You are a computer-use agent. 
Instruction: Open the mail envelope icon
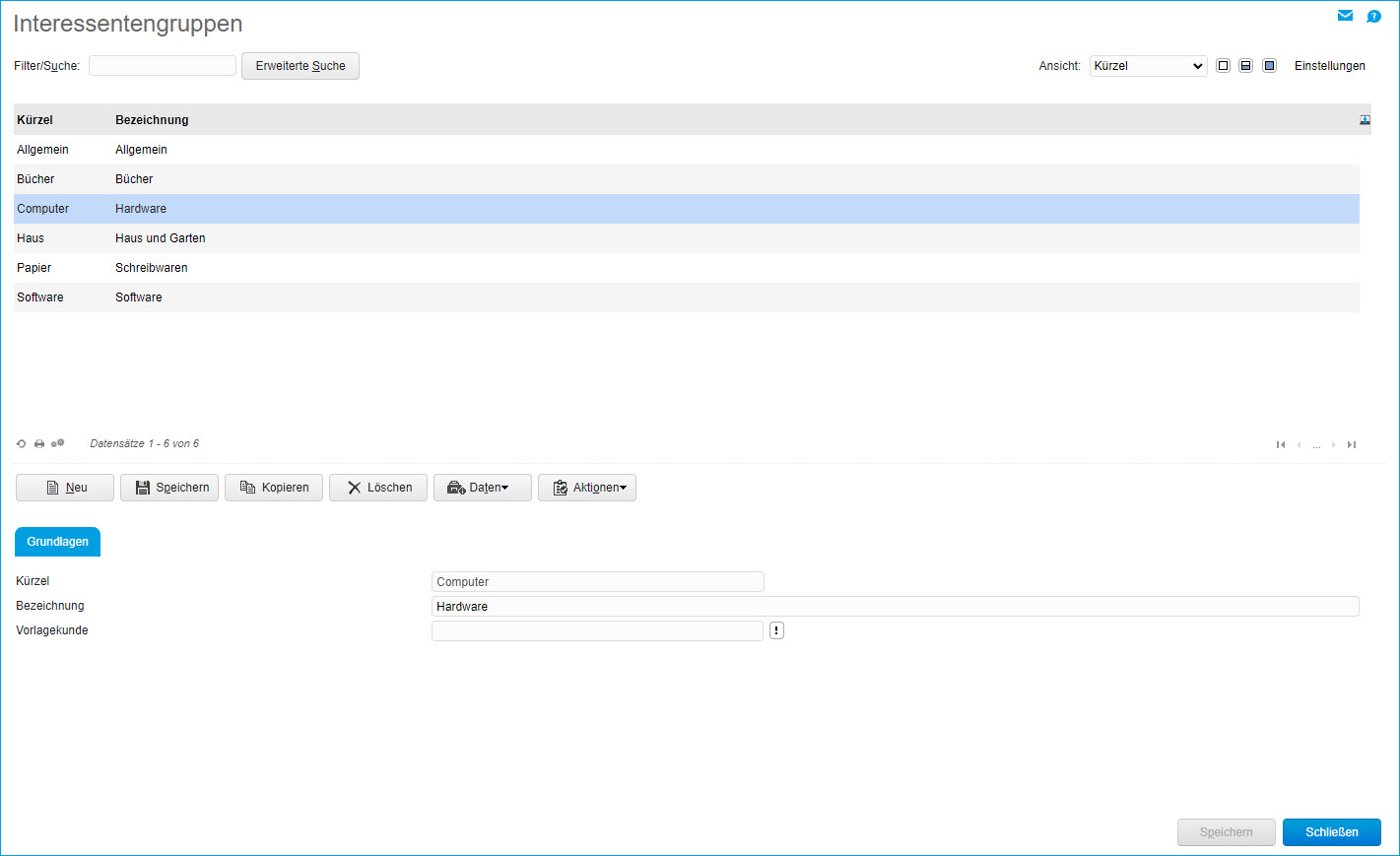click(1345, 16)
